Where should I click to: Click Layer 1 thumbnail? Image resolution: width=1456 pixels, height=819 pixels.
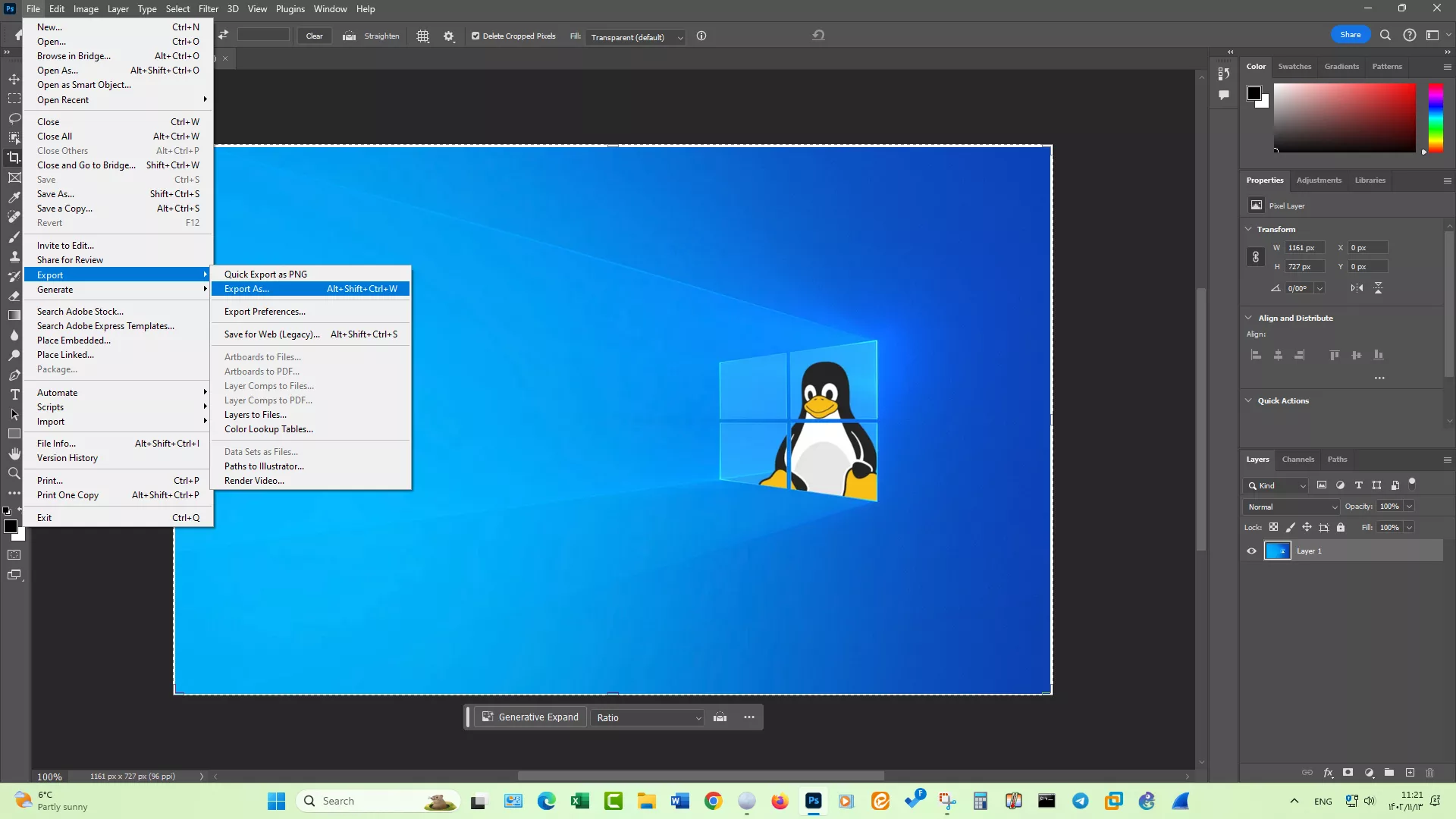pos(1278,551)
